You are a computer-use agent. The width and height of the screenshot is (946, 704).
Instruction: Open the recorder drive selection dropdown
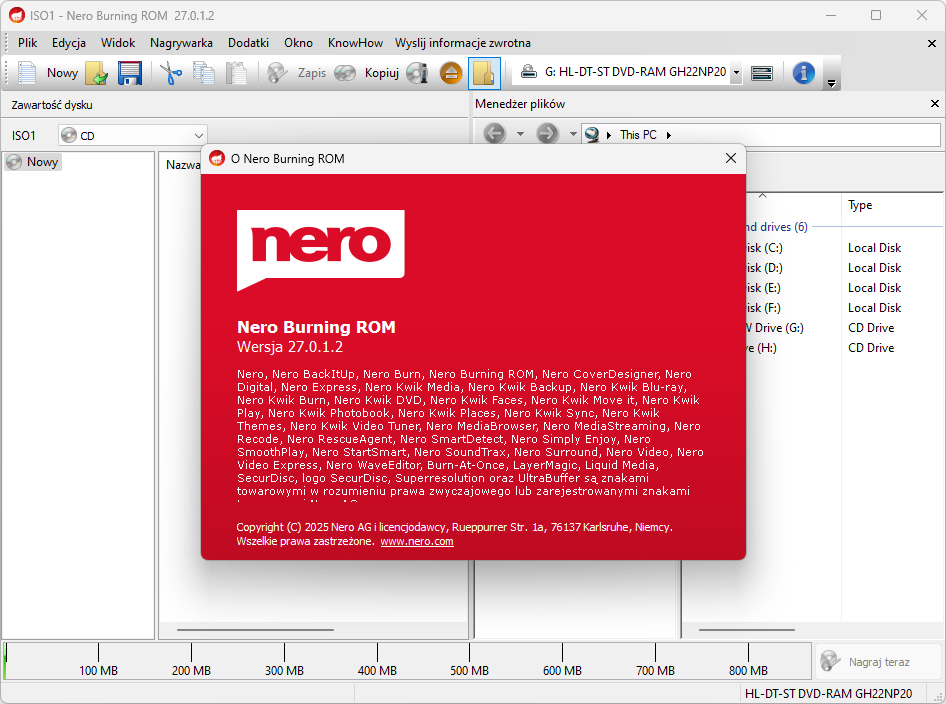click(736, 72)
